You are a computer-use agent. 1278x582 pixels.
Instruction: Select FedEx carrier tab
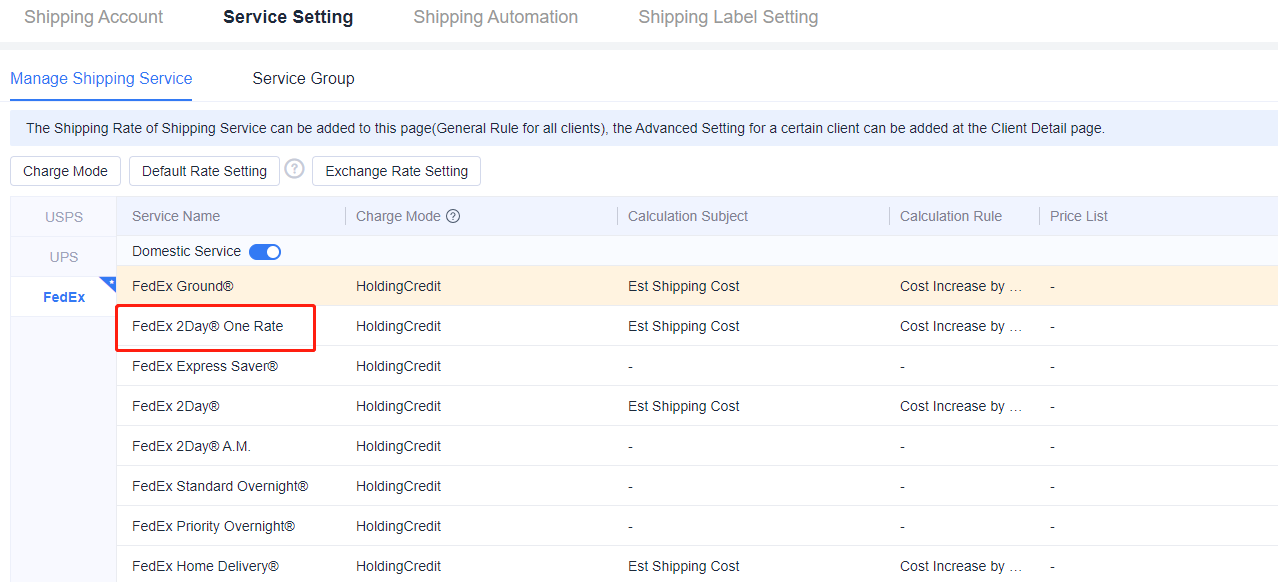click(x=64, y=297)
